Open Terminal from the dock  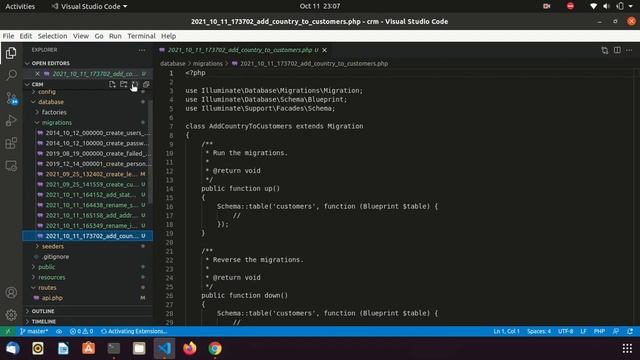click(113, 348)
